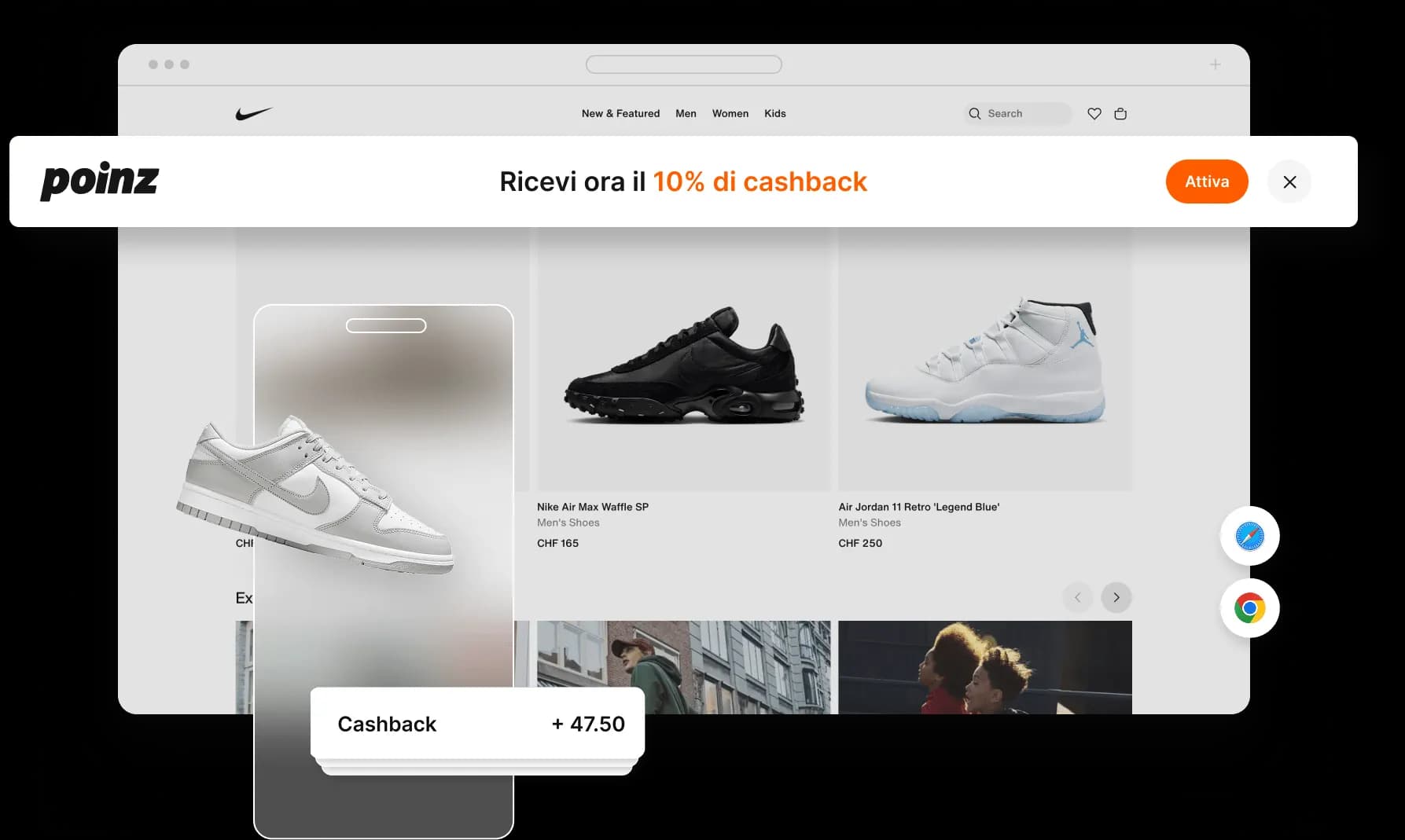This screenshot has height=840, width=1405.
Task: Open the Kids menu
Action: click(775, 114)
